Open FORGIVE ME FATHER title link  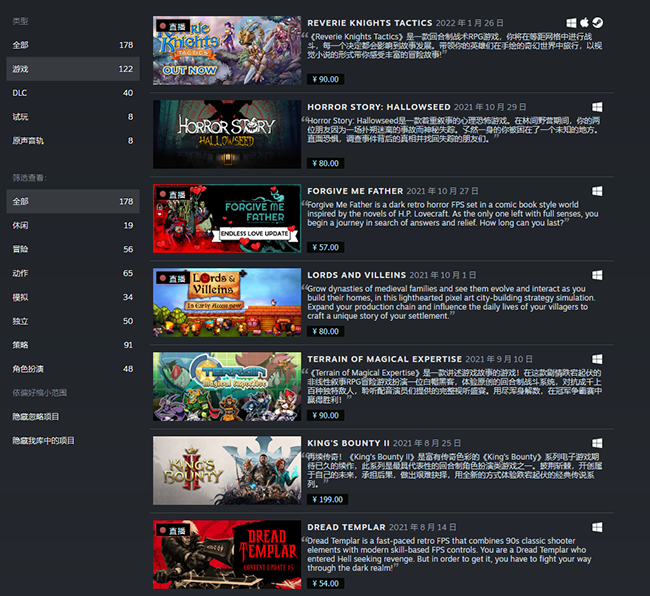pyautogui.click(x=355, y=191)
